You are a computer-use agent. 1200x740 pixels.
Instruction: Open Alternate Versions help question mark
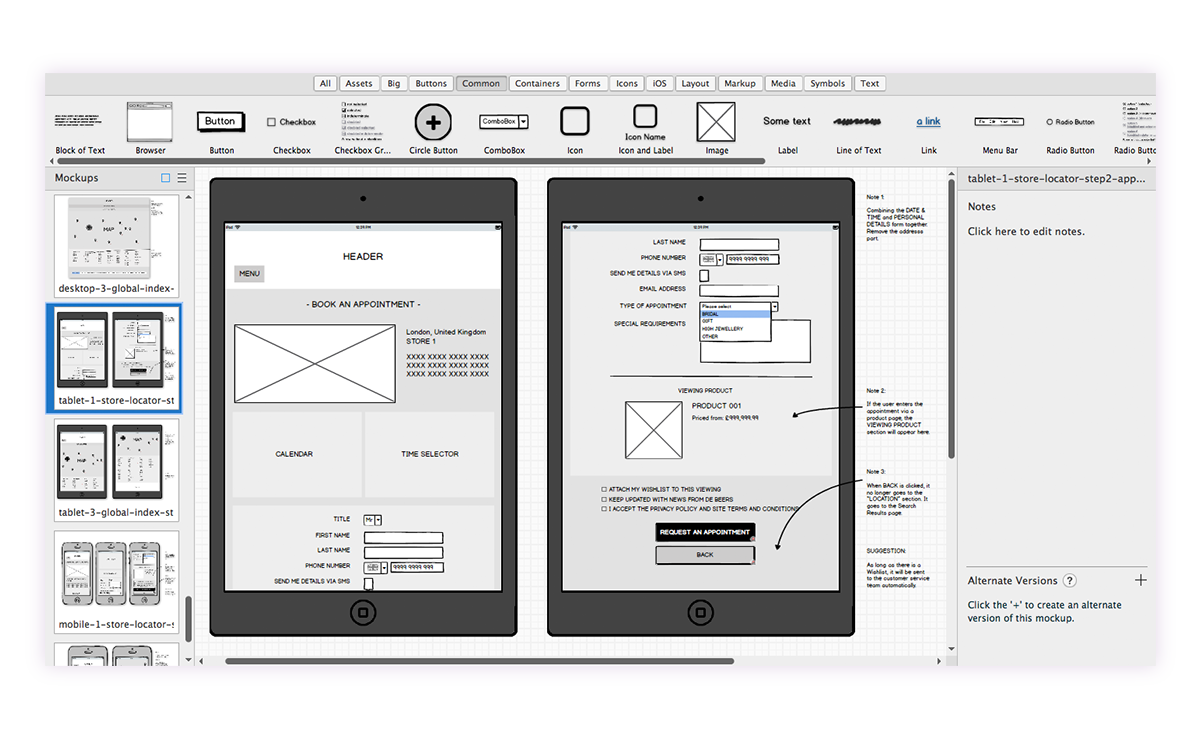[x=1070, y=581]
